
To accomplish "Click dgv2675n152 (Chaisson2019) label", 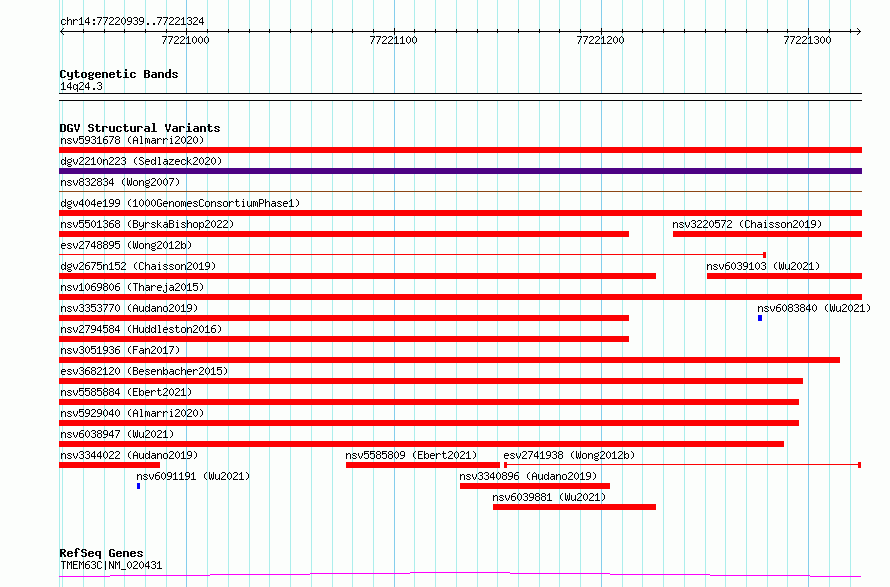I will 138,266.
